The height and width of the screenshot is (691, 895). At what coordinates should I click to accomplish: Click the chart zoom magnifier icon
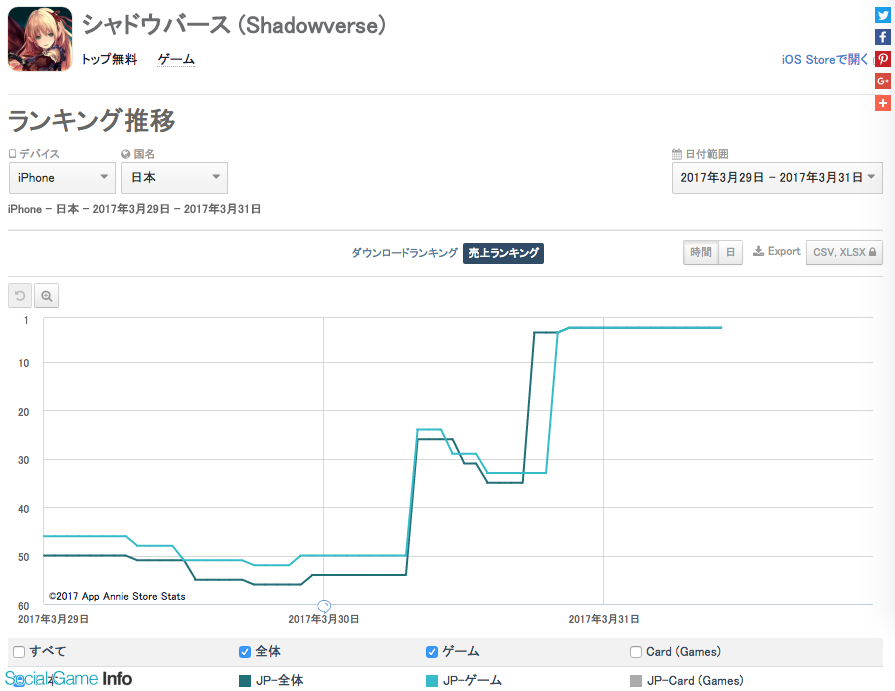(46, 296)
